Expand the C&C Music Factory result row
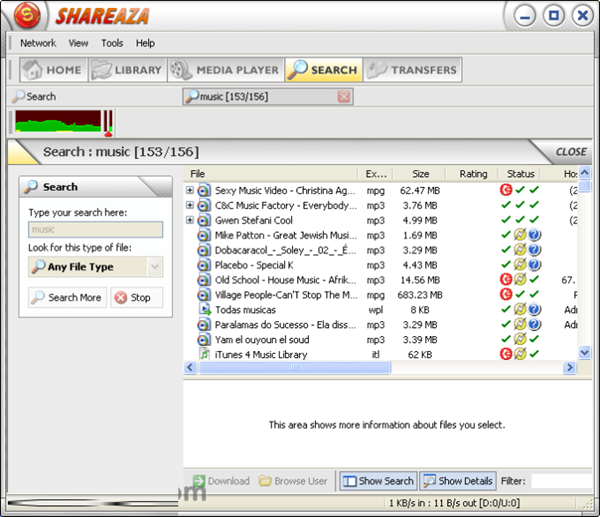The width and height of the screenshot is (600, 517). coord(190,205)
